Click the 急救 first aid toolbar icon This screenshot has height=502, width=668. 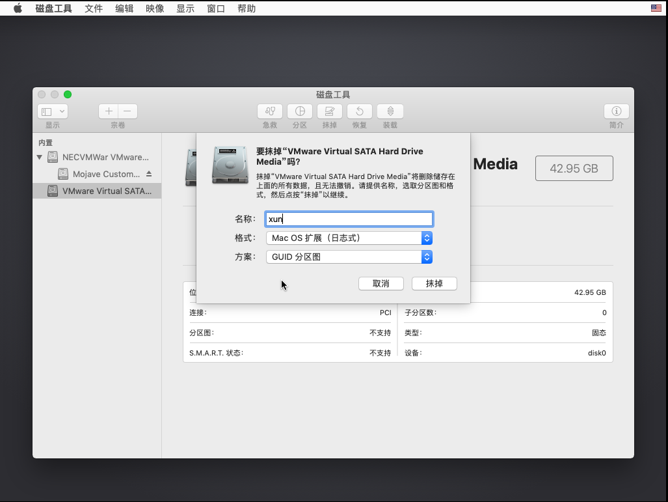click(270, 111)
